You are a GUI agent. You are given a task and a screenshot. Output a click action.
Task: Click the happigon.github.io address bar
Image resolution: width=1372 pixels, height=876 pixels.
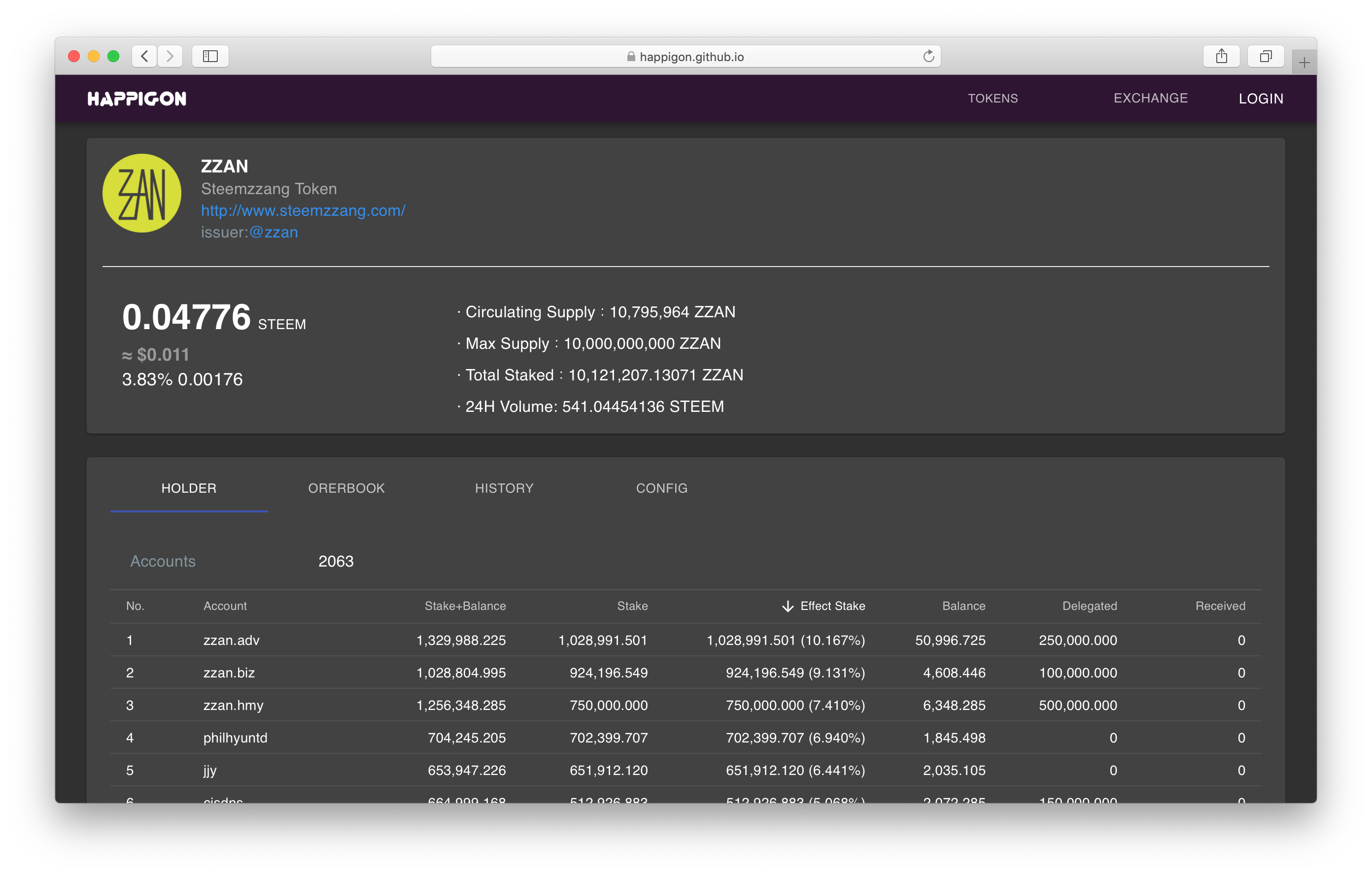pos(686,56)
